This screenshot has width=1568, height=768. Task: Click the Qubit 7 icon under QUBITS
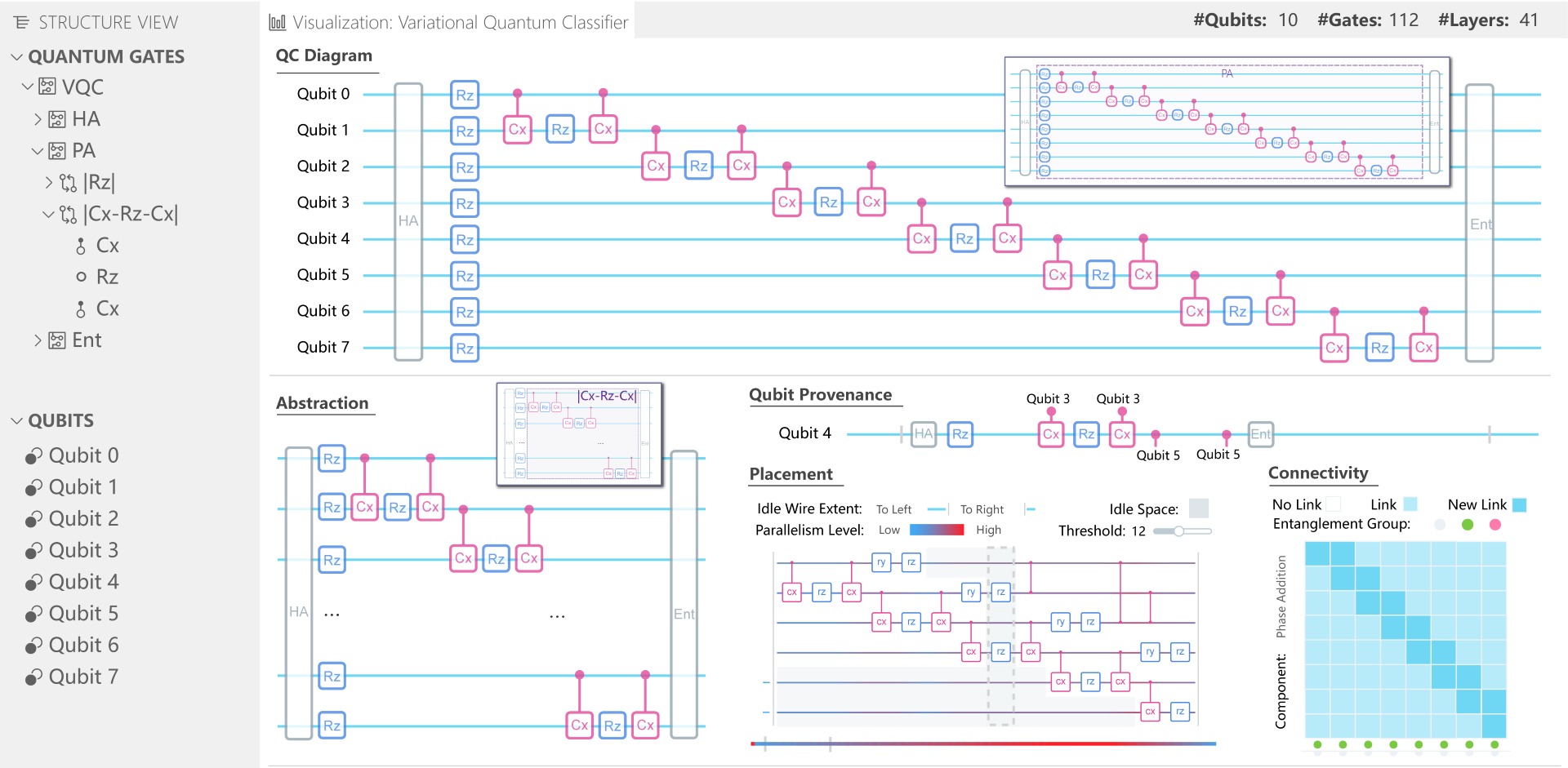pyautogui.click(x=33, y=677)
